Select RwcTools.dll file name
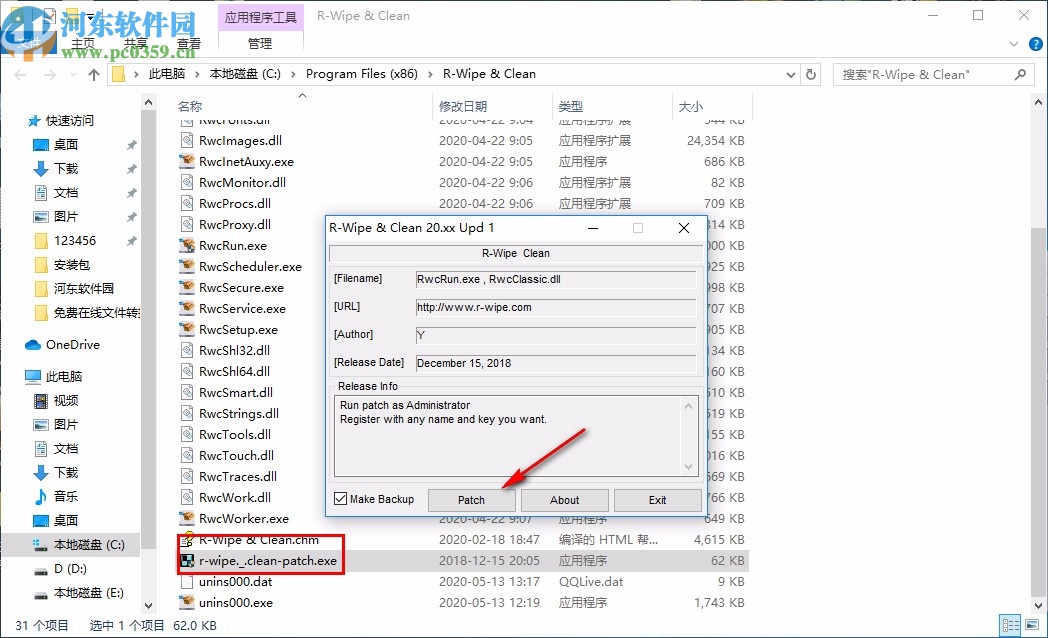This screenshot has height=638, width=1048. tap(235, 434)
